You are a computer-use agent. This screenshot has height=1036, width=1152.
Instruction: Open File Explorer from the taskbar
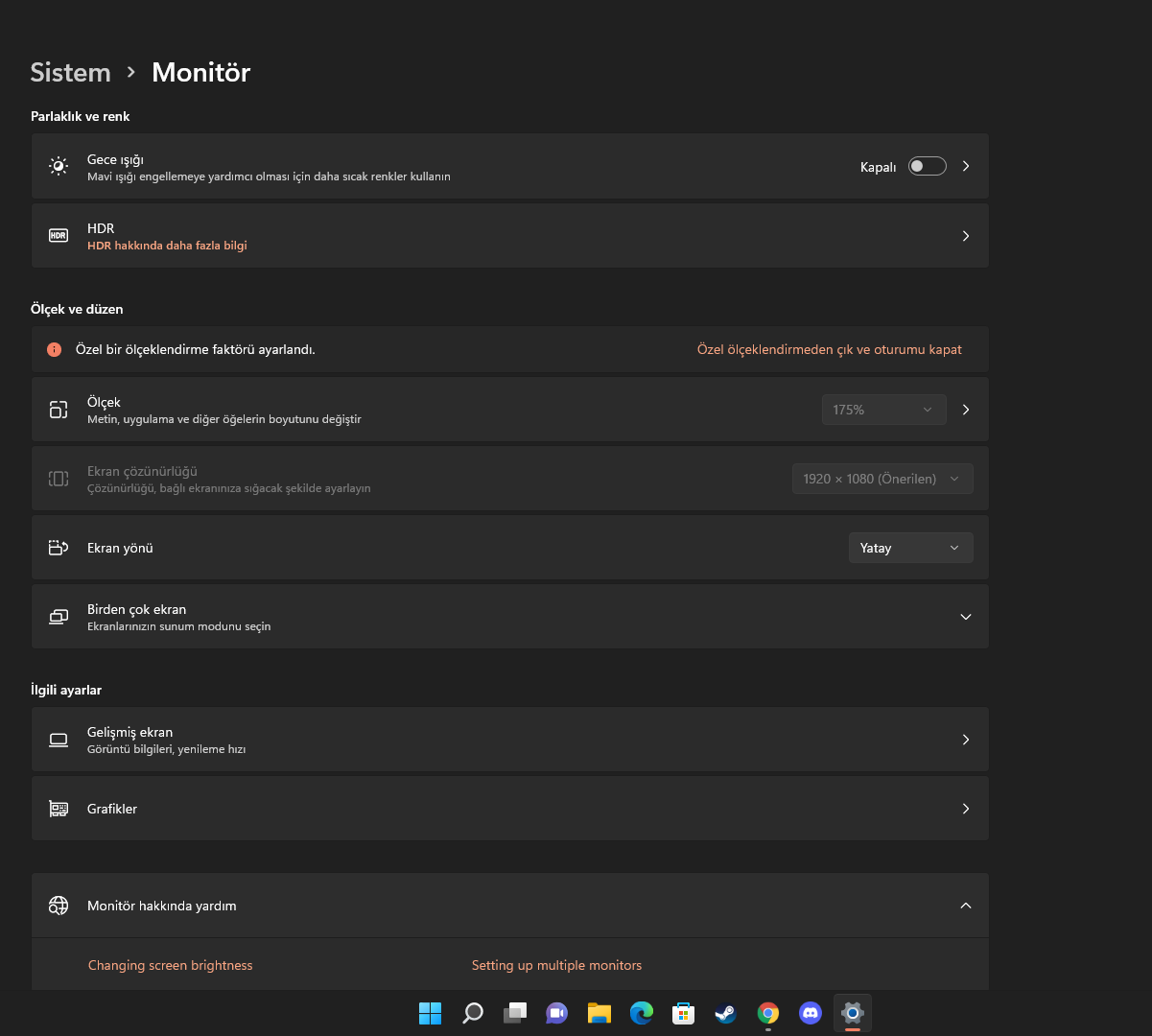coord(600,1013)
